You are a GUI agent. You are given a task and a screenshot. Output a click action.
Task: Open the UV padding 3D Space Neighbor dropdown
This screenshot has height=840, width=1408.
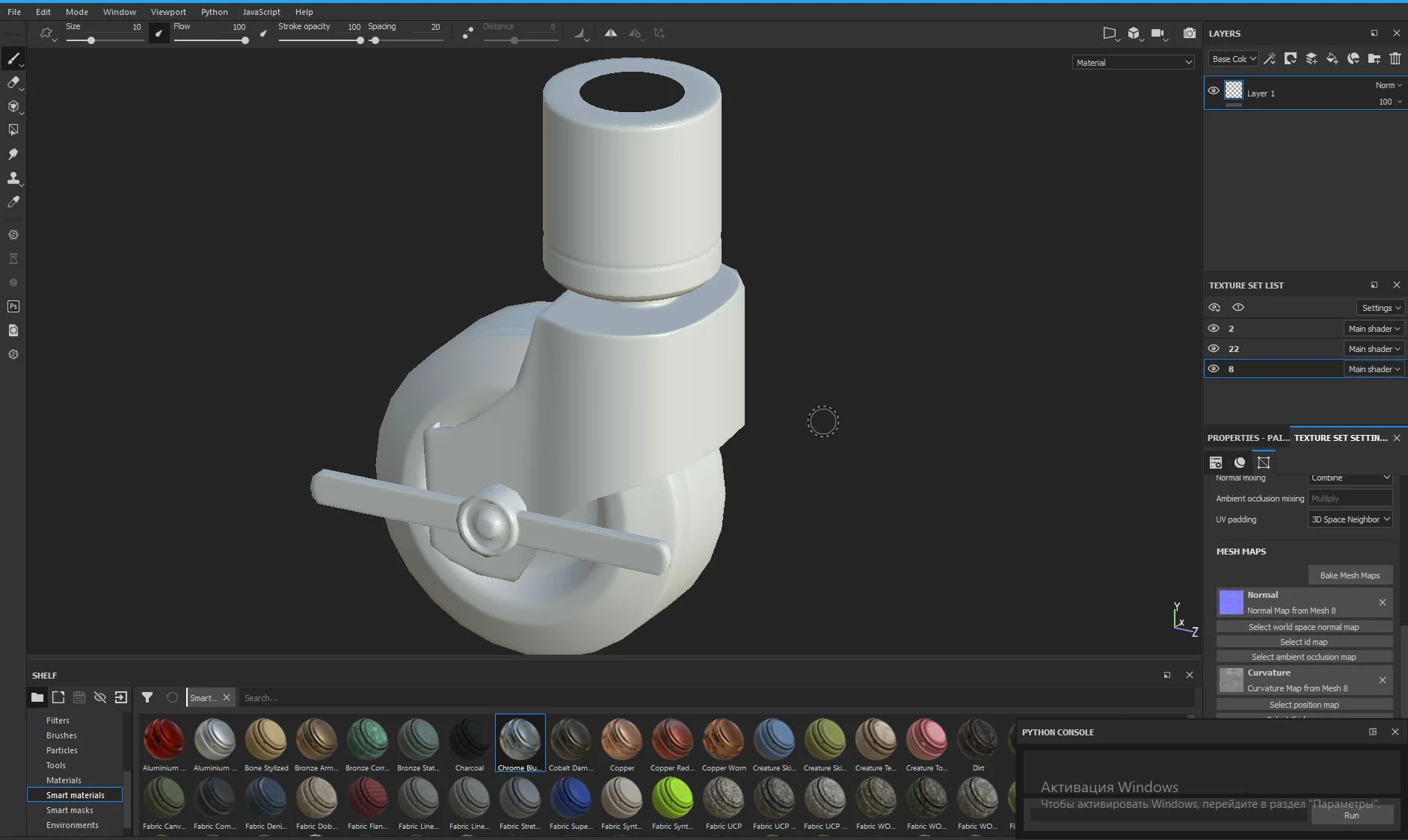(1350, 519)
